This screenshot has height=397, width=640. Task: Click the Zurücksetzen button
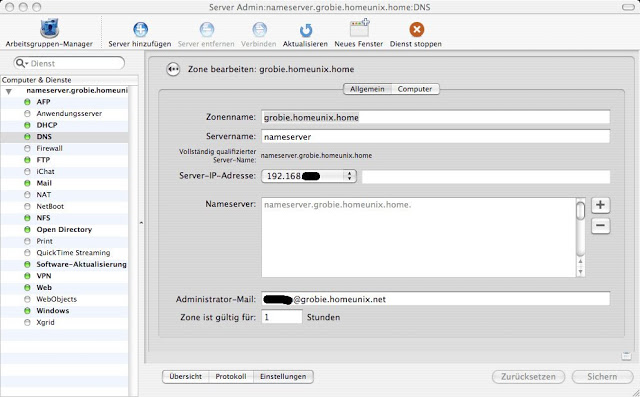(x=529, y=376)
